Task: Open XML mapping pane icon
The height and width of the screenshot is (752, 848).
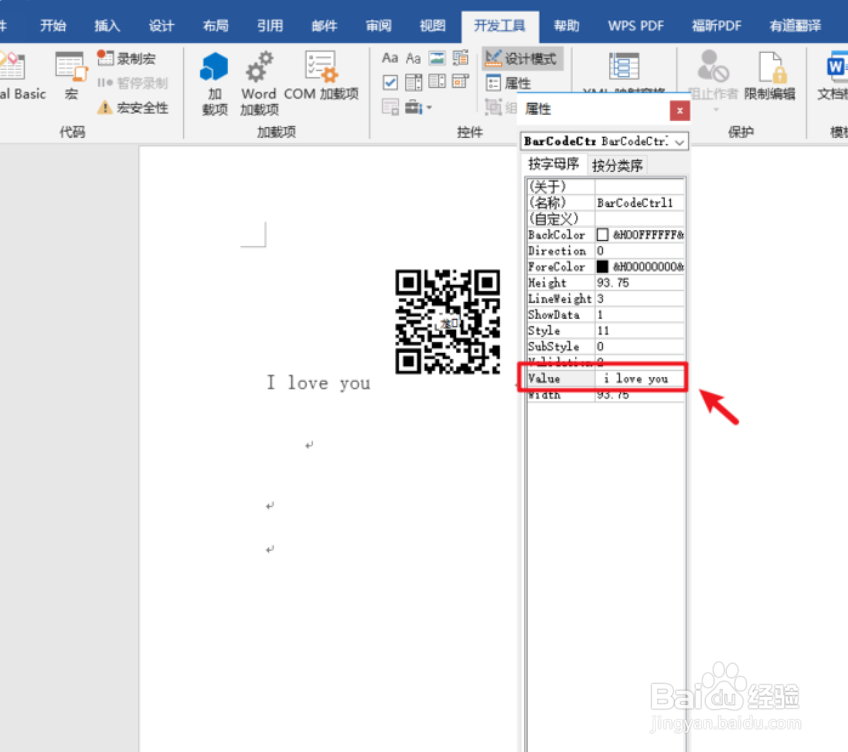Action: pos(624,67)
